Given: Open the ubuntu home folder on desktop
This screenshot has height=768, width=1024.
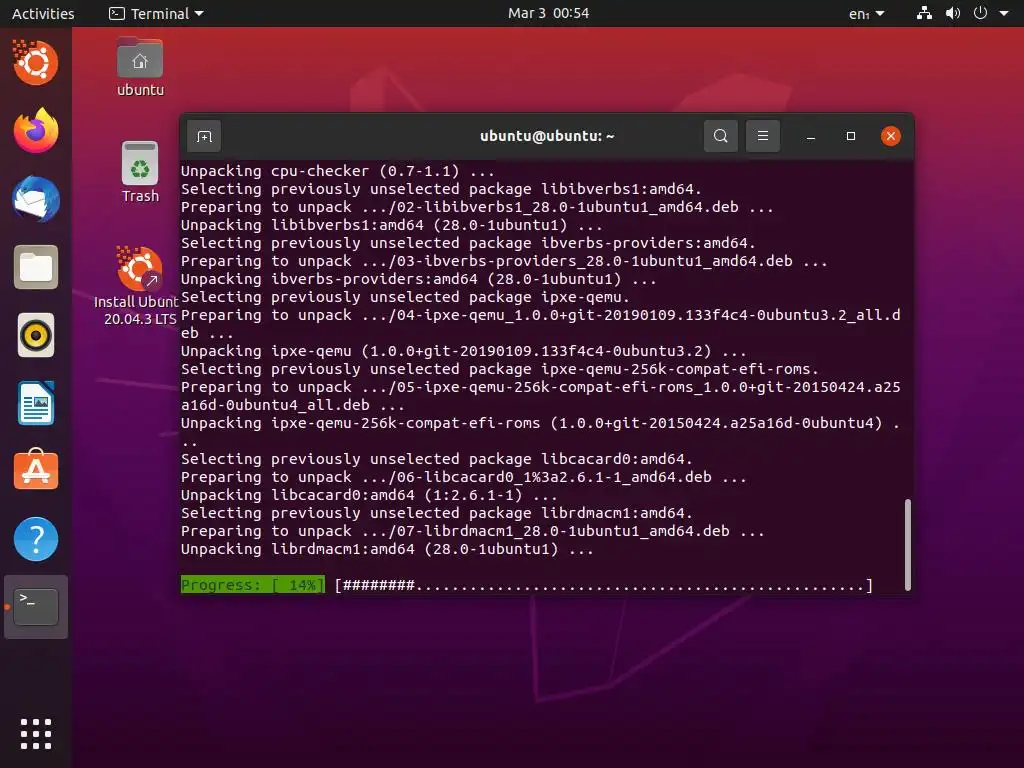Looking at the screenshot, I should pos(140,67).
